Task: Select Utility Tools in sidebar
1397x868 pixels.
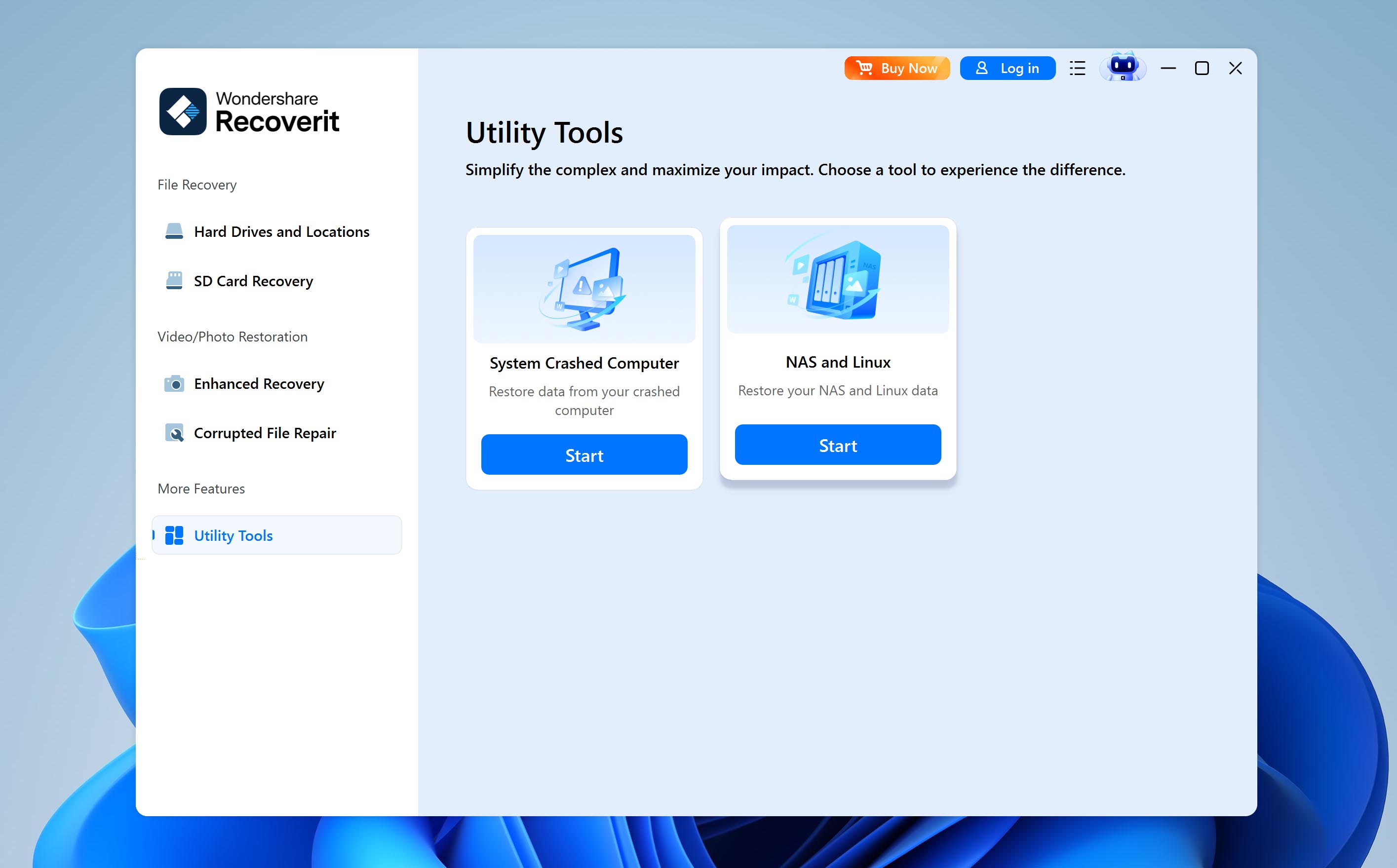Action: coord(277,535)
